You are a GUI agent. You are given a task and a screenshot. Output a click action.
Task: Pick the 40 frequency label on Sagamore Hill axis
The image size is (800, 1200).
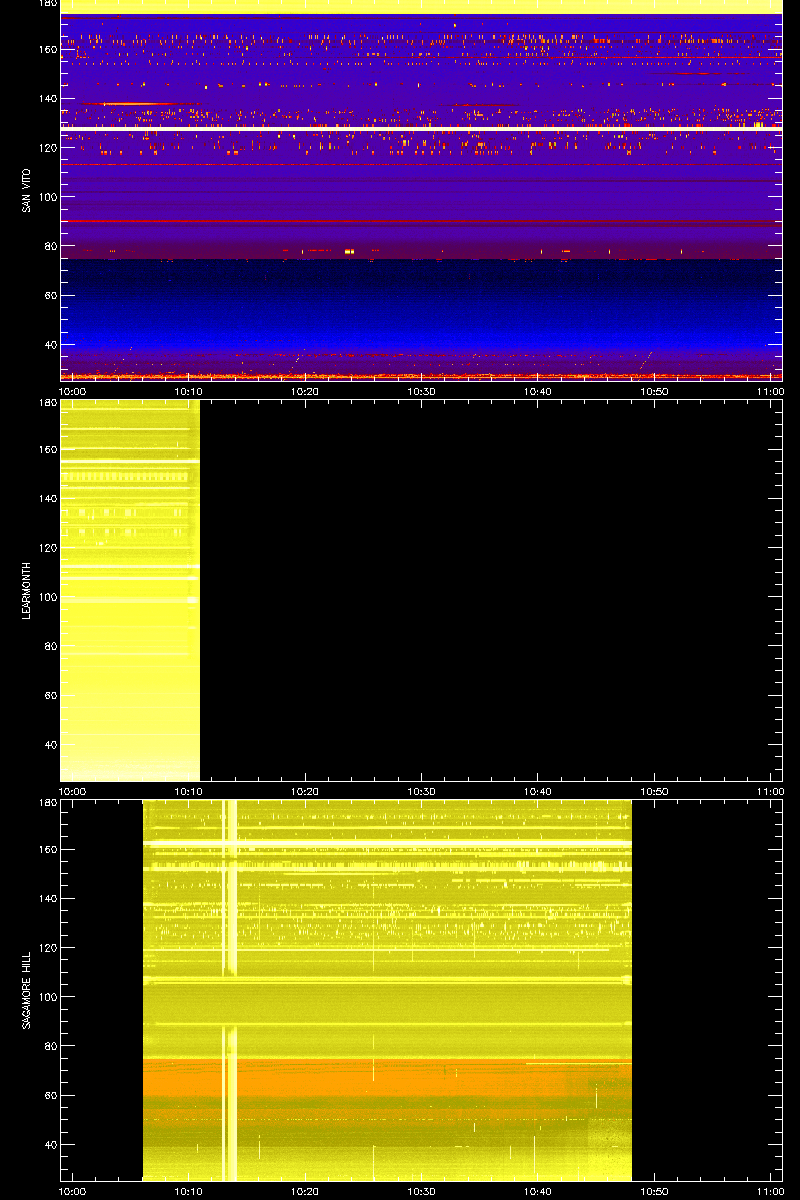(x=50, y=1145)
